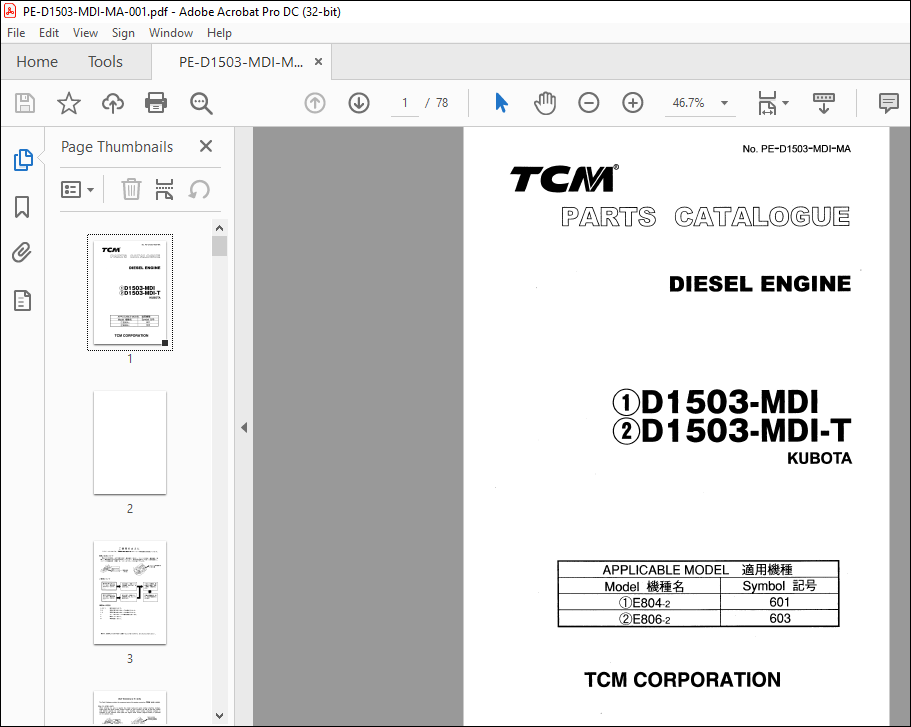Screen dimensions: 911x727
Task: Show Page Thumbnails sidebar icon
Action: tap(23, 160)
